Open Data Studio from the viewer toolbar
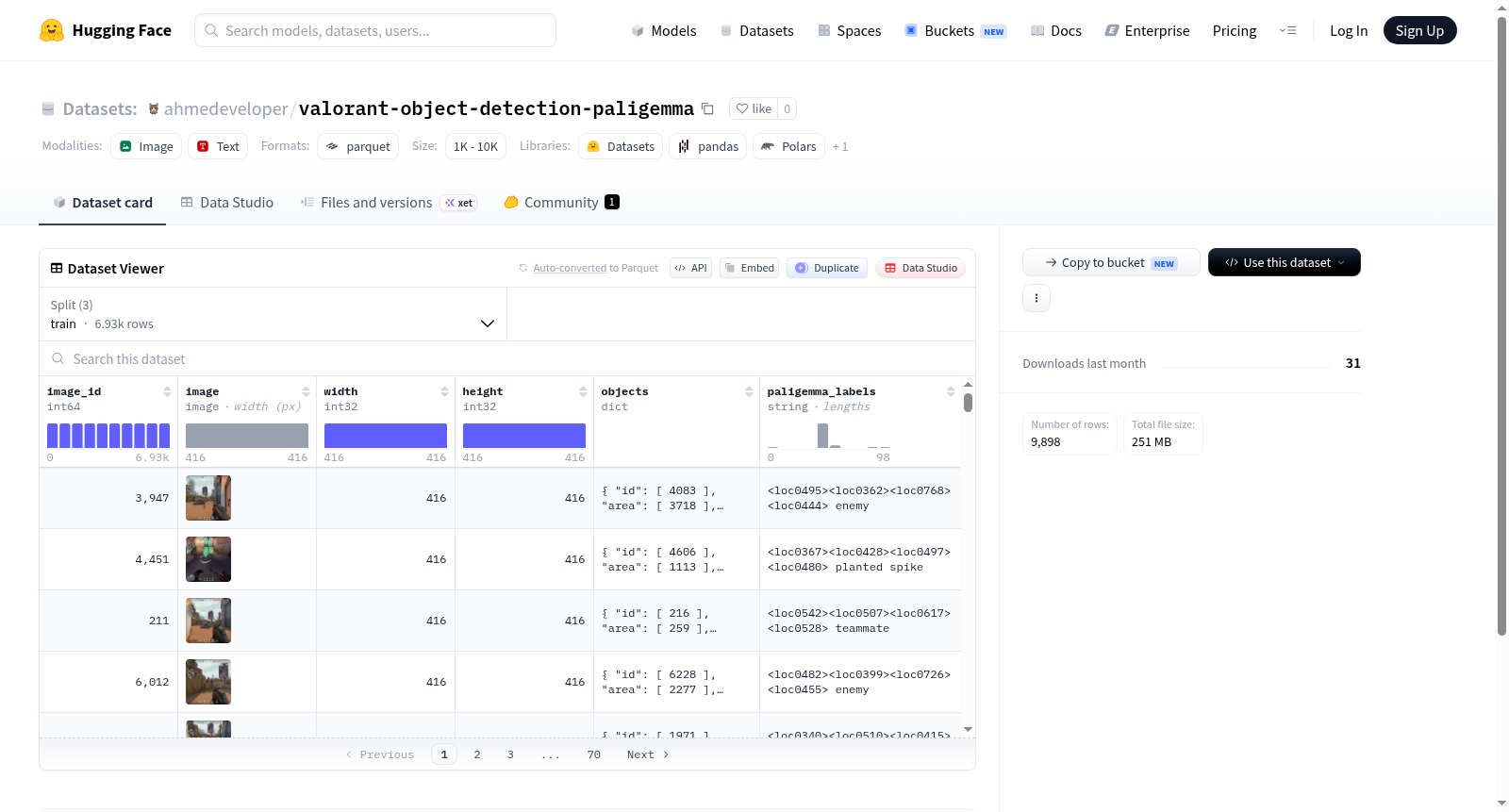The image size is (1509, 812). (920, 268)
